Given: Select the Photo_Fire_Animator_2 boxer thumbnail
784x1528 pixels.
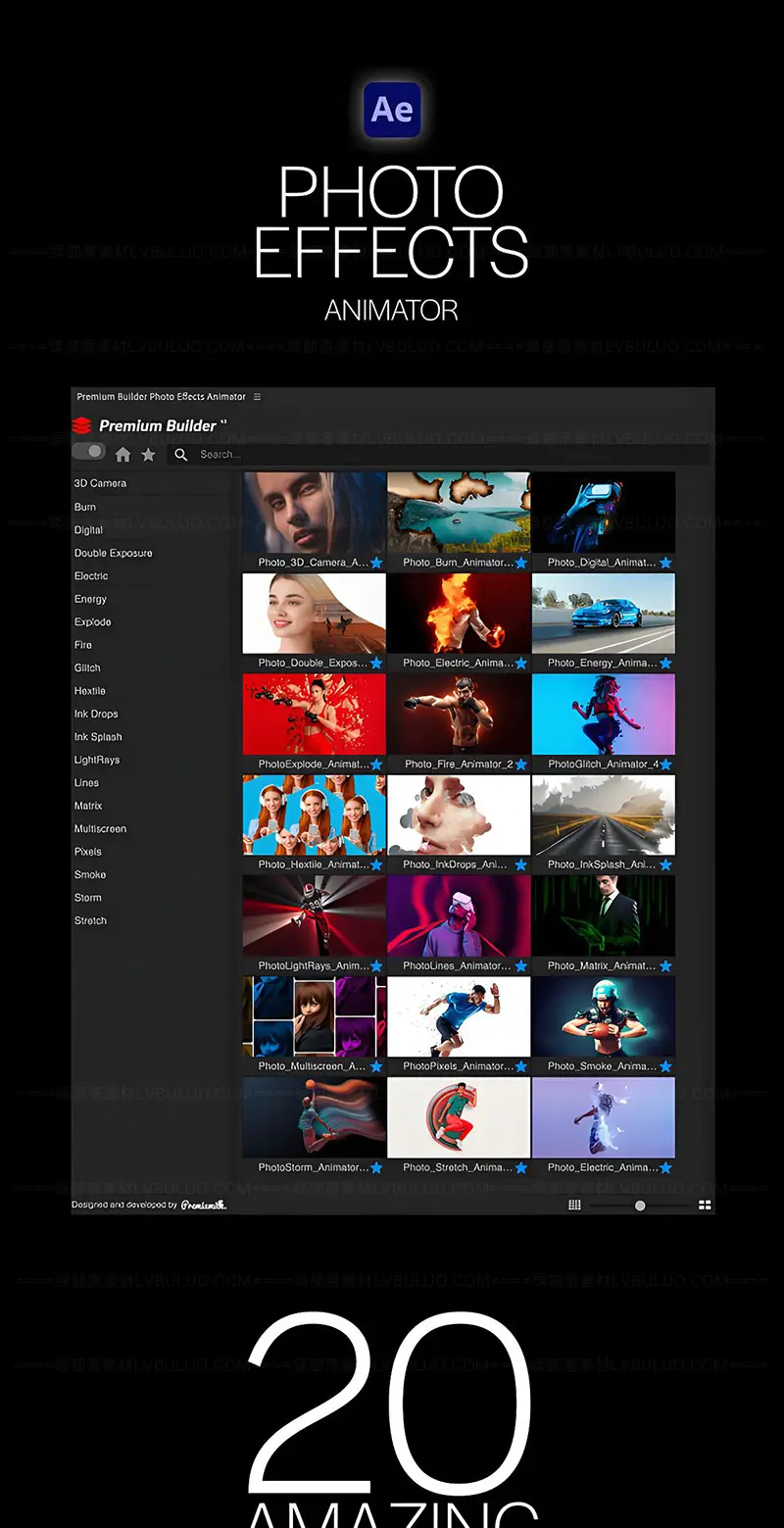Looking at the screenshot, I should point(459,715).
